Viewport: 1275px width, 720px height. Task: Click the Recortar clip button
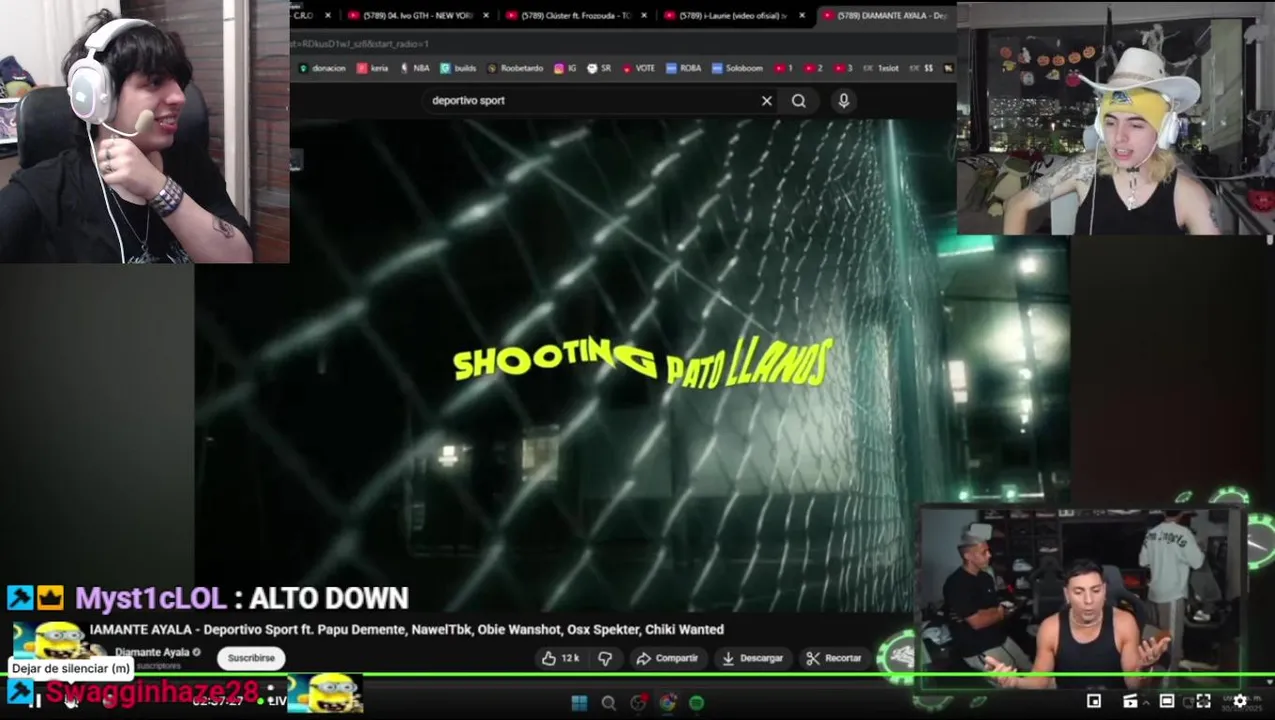[834, 658]
